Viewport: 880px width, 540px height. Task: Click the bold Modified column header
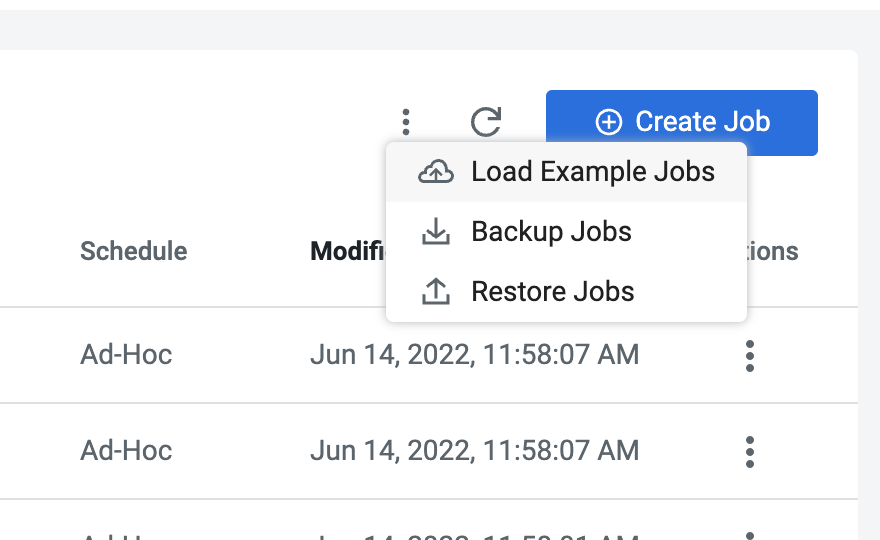coord(347,251)
